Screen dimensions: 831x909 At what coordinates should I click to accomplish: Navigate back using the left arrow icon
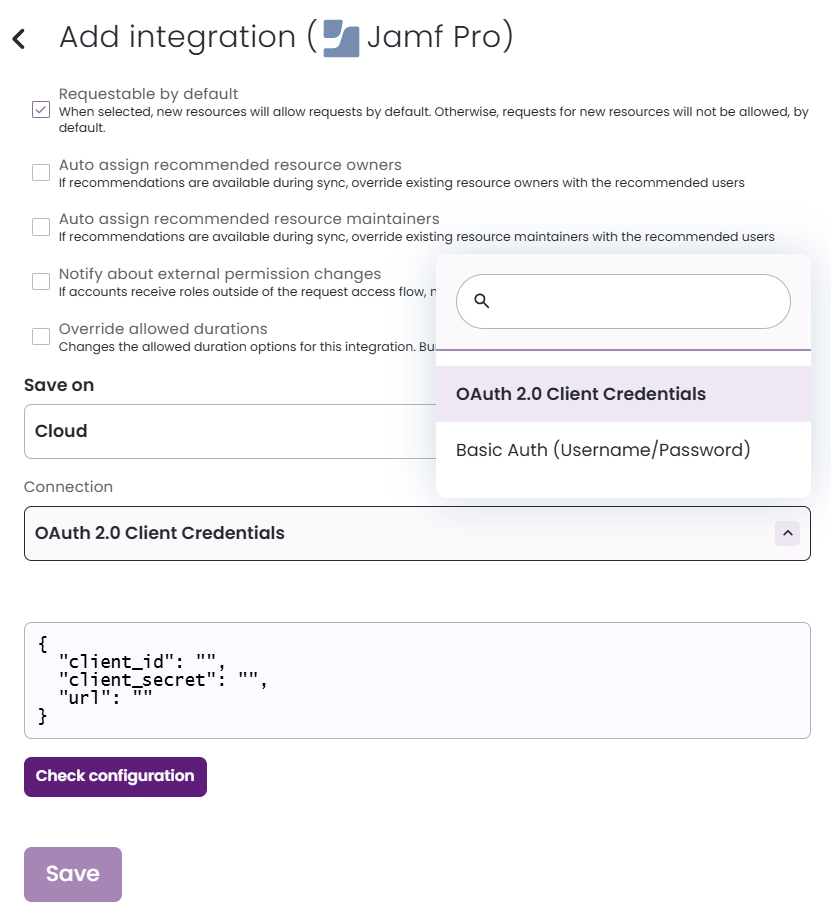18,36
